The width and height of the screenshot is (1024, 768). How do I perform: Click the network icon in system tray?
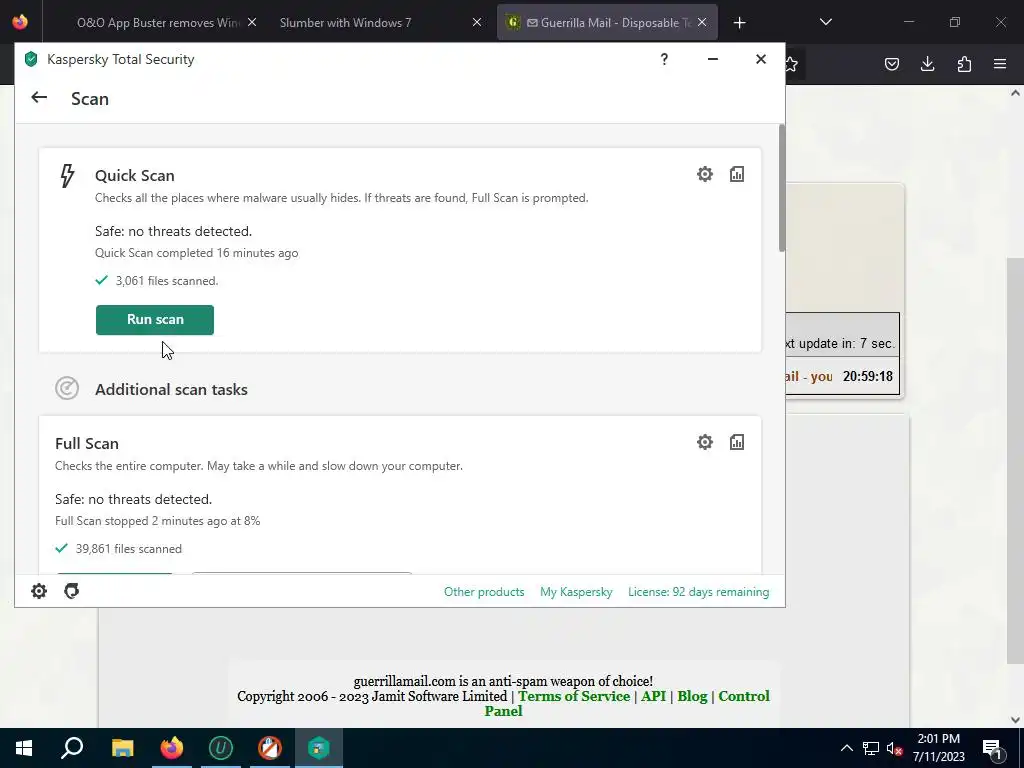coord(871,748)
